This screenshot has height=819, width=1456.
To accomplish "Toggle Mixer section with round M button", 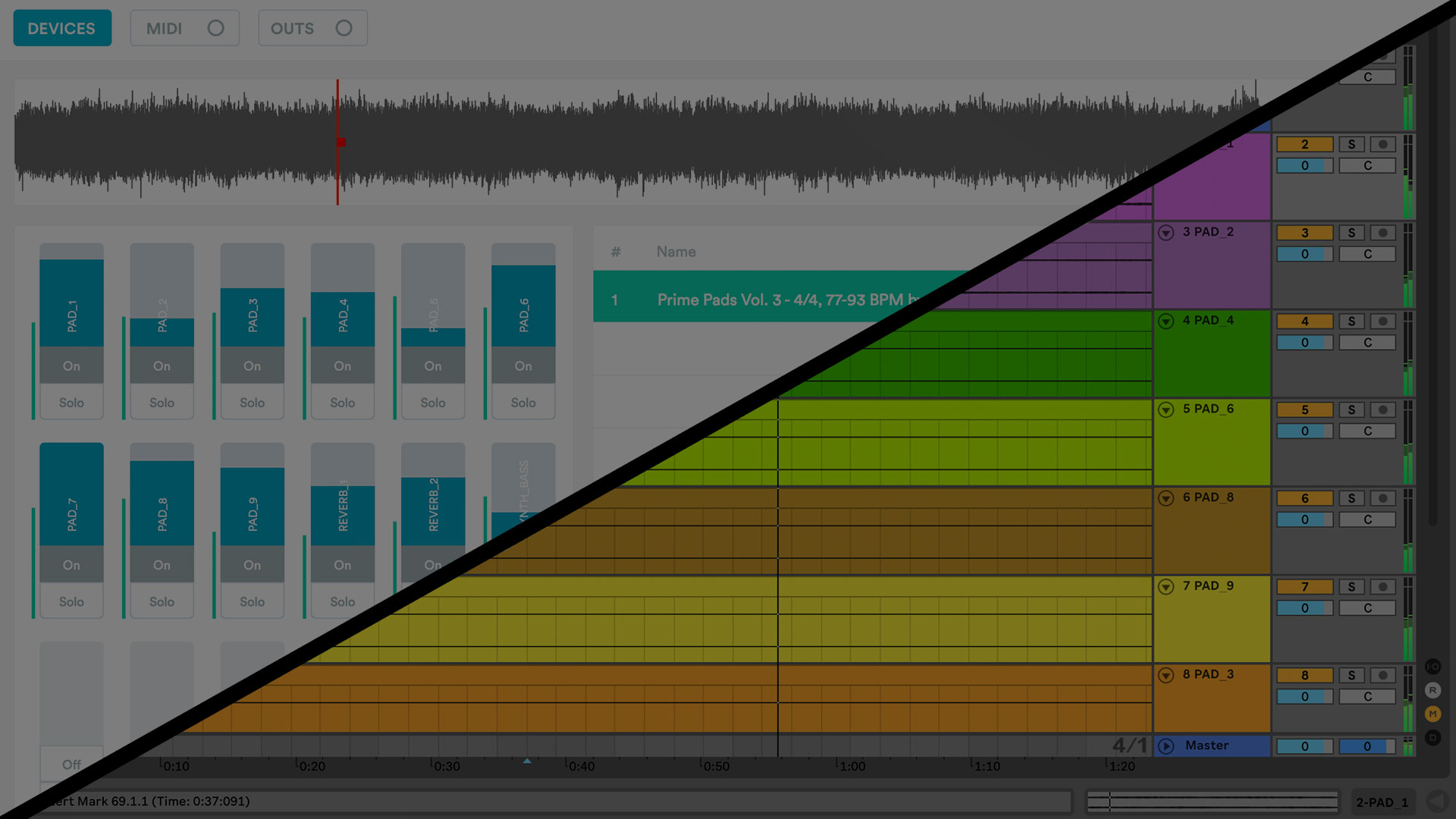I will click(x=1432, y=714).
